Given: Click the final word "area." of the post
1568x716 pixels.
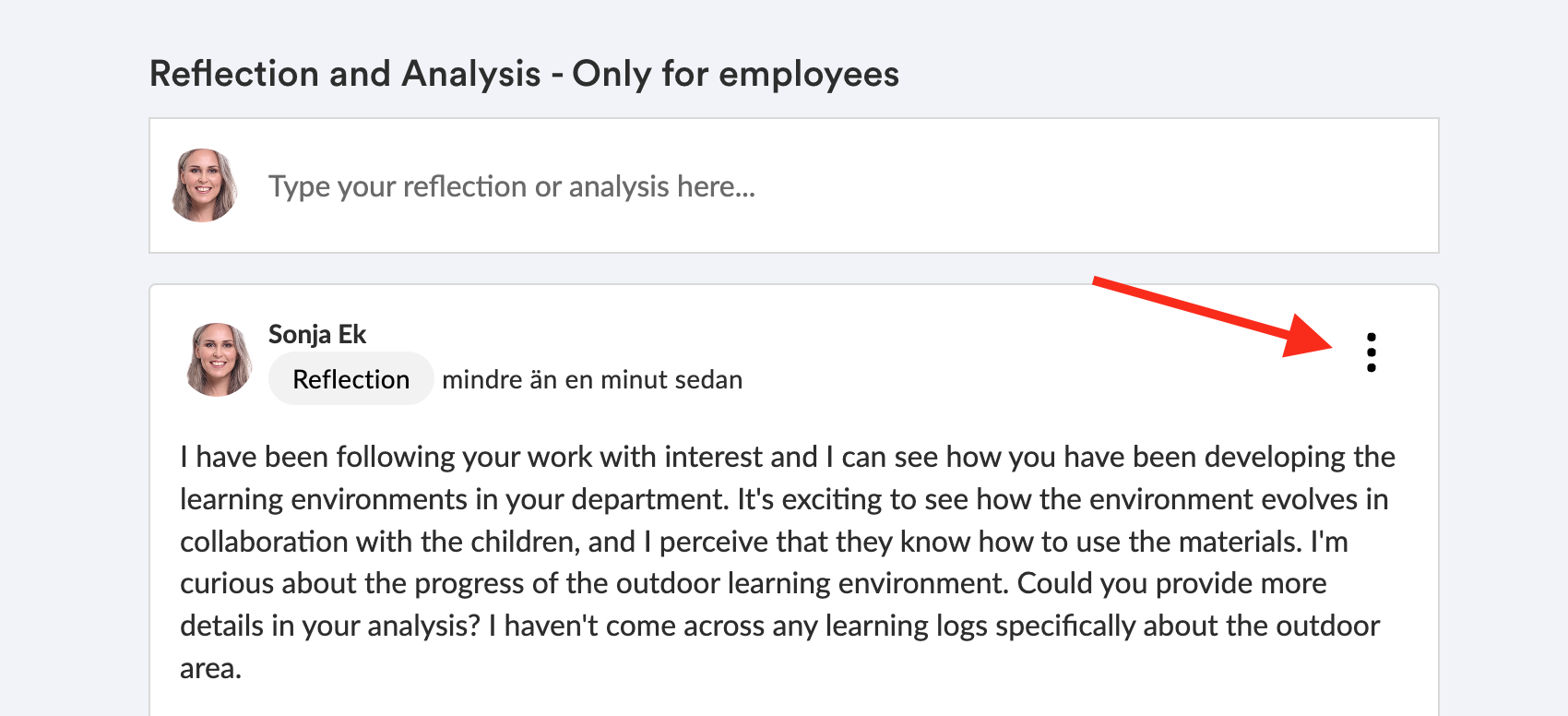Looking at the screenshot, I should pyautogui.click(x=210, y=668).
